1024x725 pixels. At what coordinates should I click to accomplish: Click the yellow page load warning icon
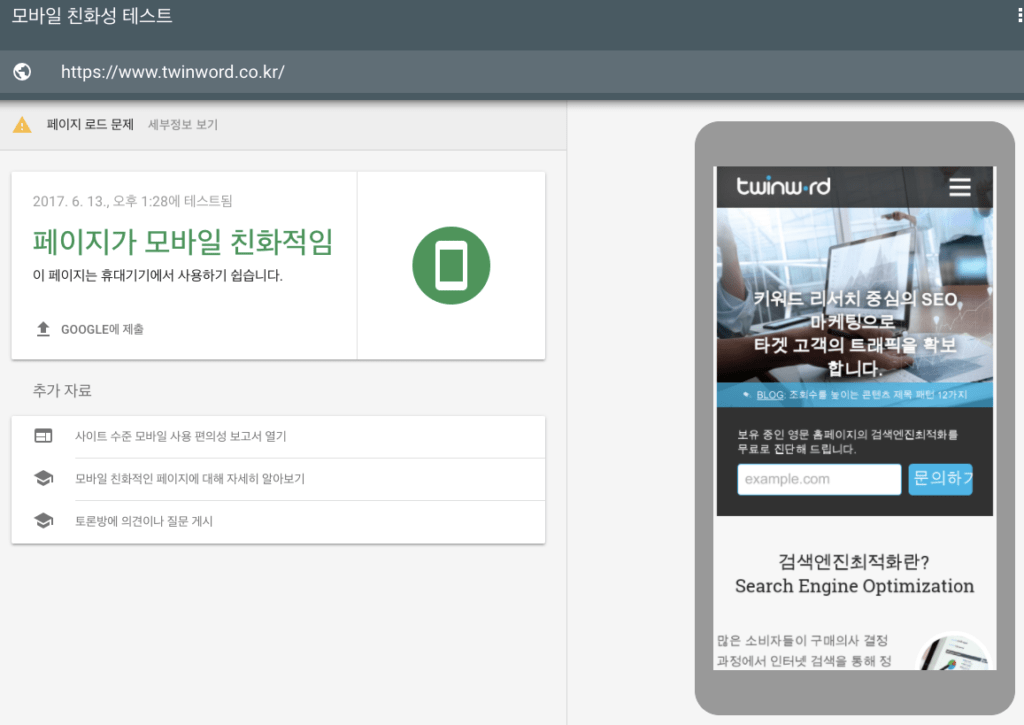tap(22, 124)
